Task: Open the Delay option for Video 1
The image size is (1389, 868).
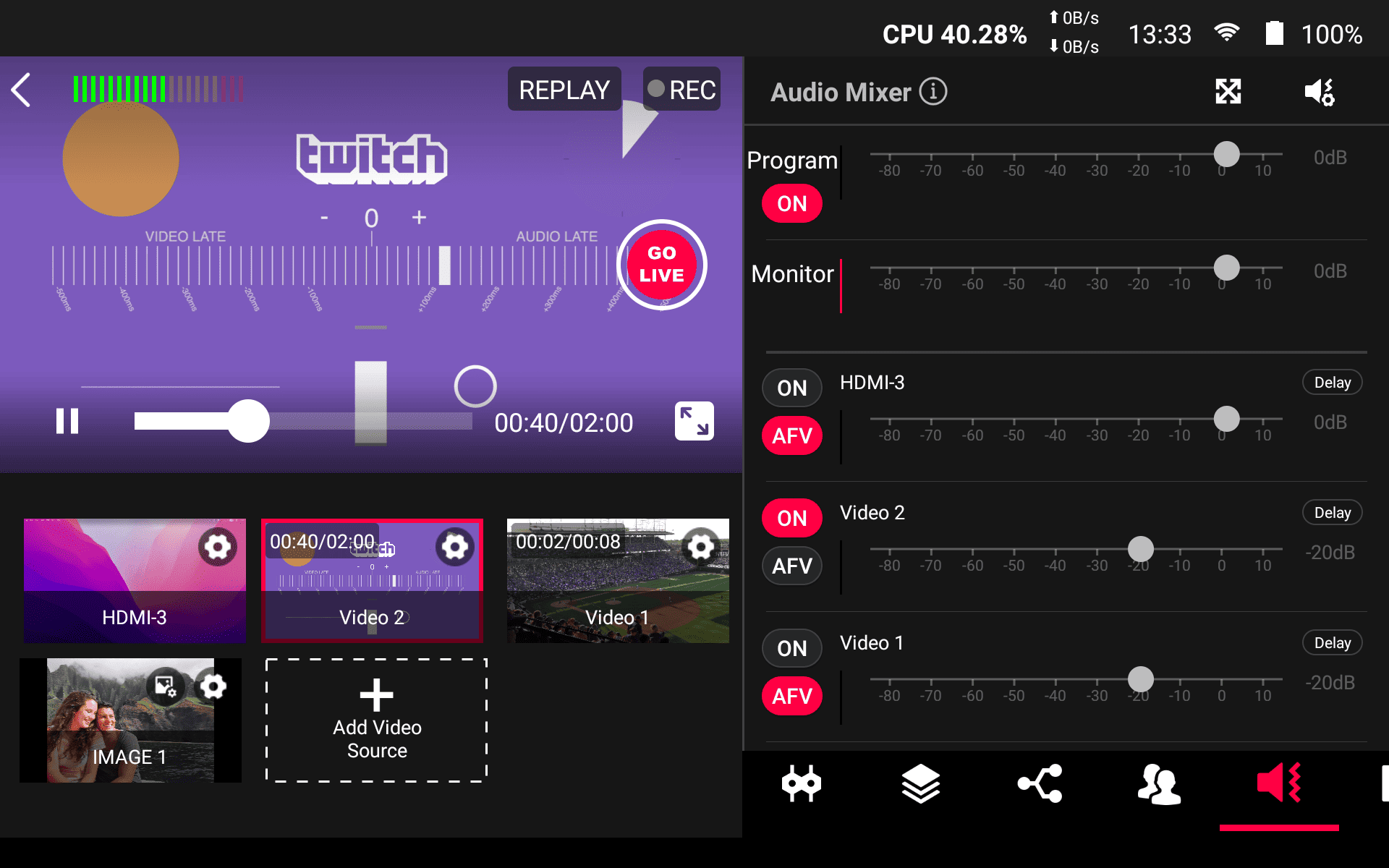Action: coord(1332,643)
